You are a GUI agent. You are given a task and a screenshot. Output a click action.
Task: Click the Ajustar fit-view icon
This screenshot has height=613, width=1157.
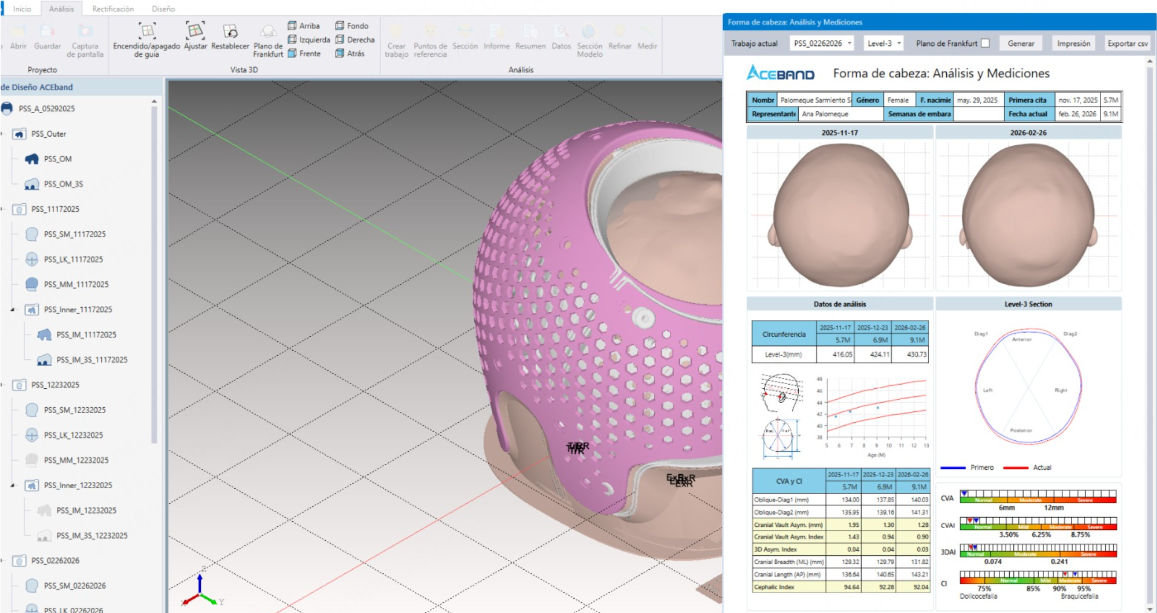(x=195, y=30)
